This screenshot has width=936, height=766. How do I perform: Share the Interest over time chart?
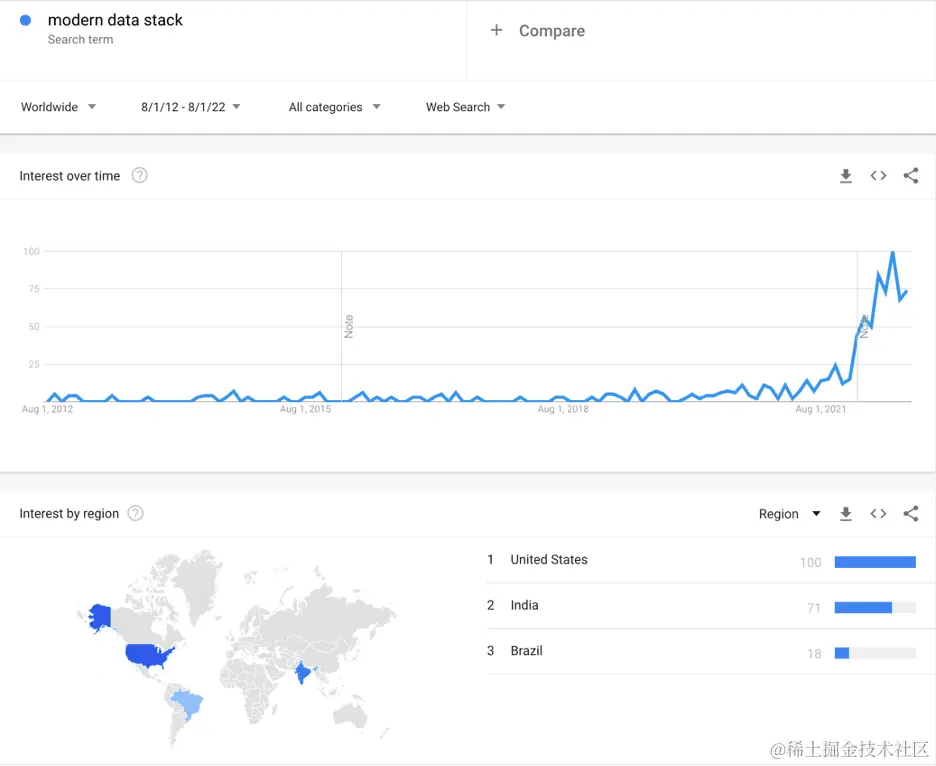911,176
